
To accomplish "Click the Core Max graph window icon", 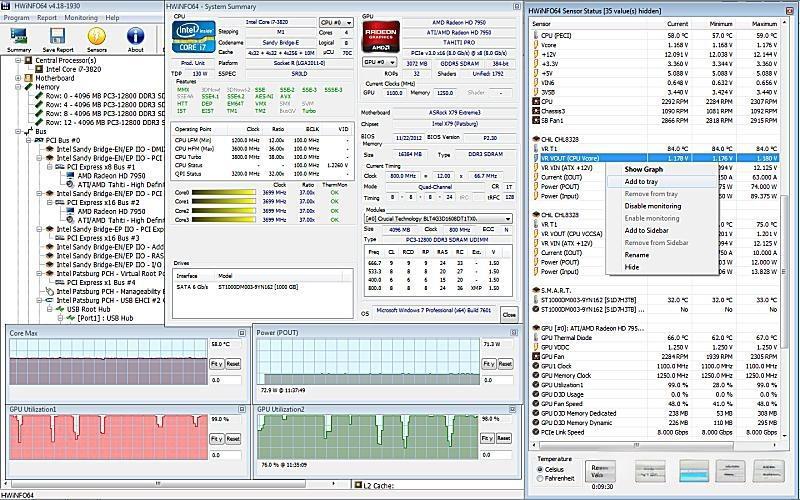I will (242, 333).
